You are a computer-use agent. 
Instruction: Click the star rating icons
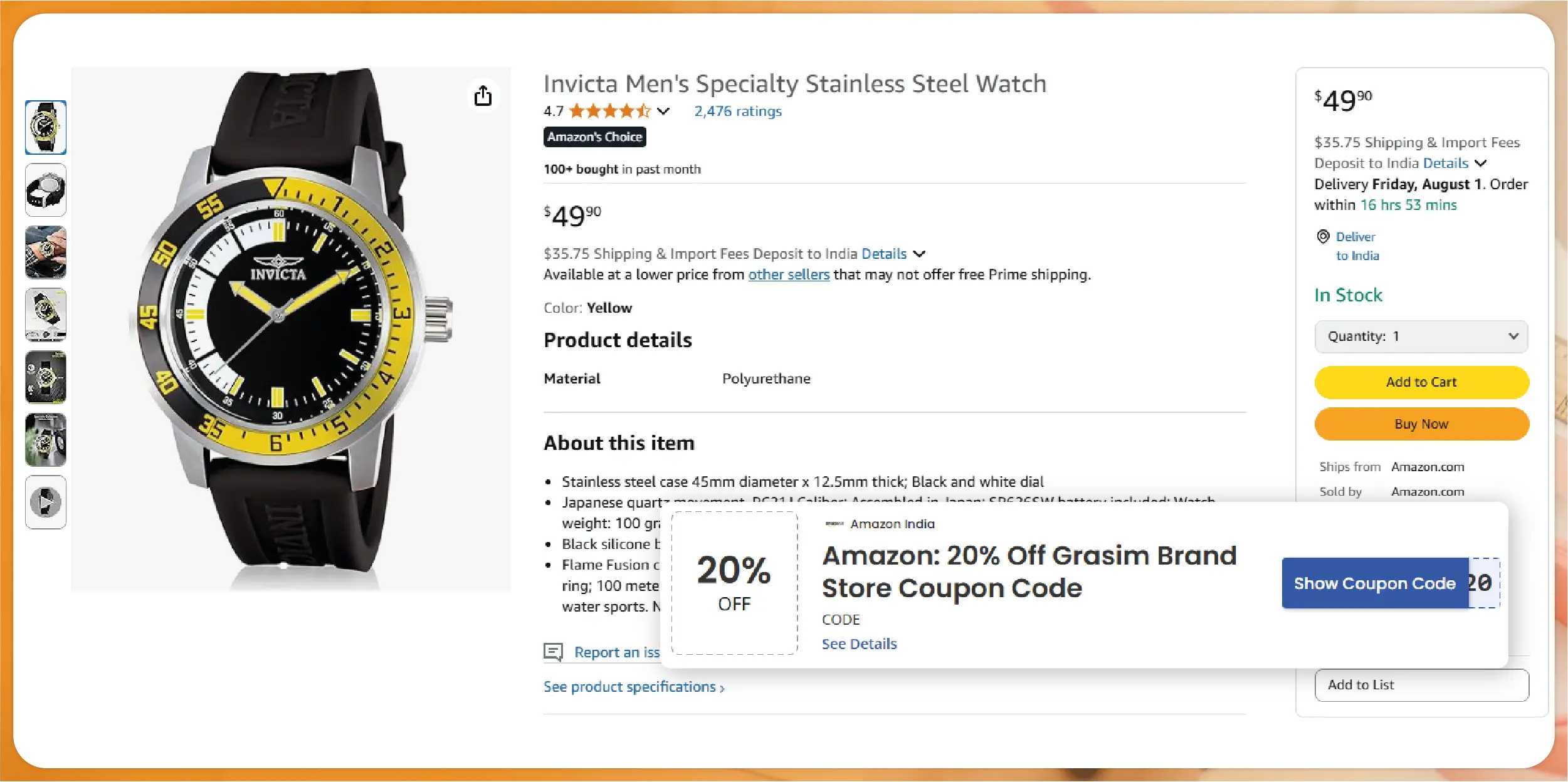click(x=609, y=112)
